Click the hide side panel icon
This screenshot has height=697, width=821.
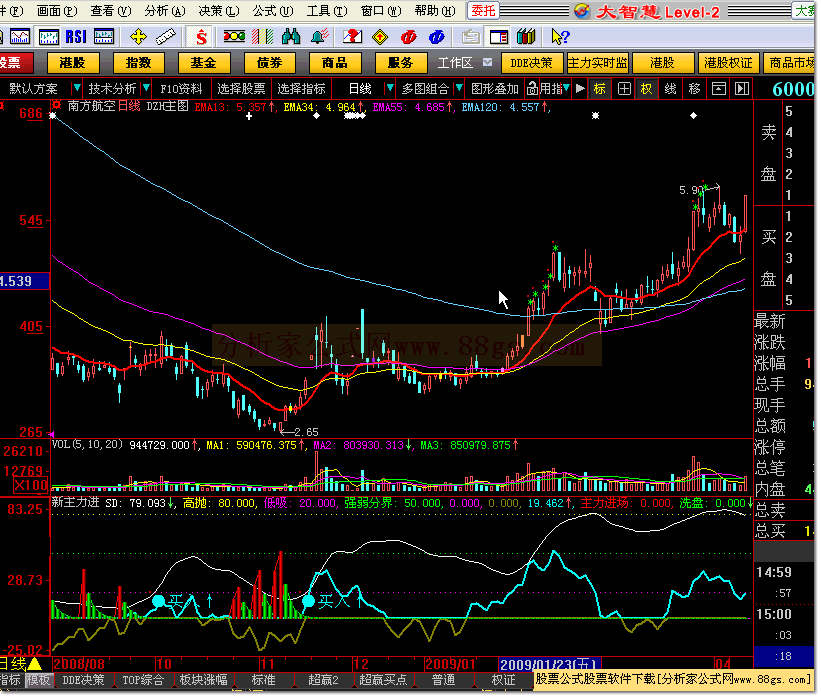(742, 88)
